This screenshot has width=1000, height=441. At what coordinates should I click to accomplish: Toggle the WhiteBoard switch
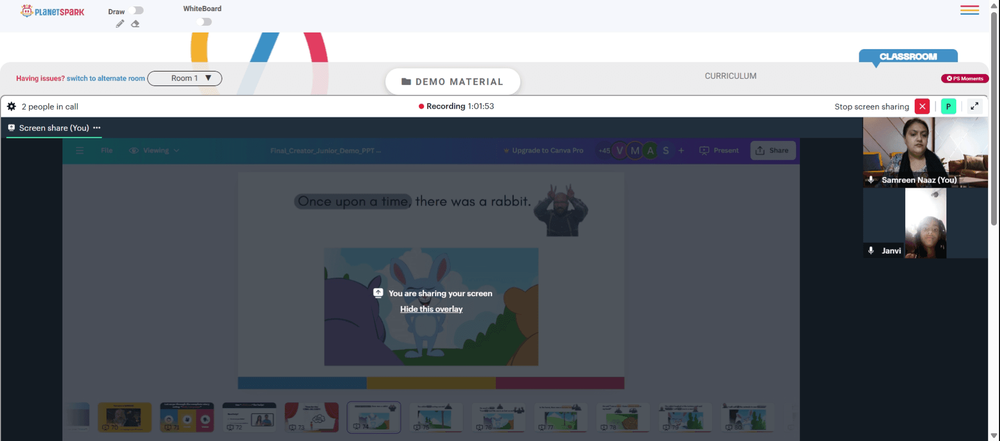(204, 22)
